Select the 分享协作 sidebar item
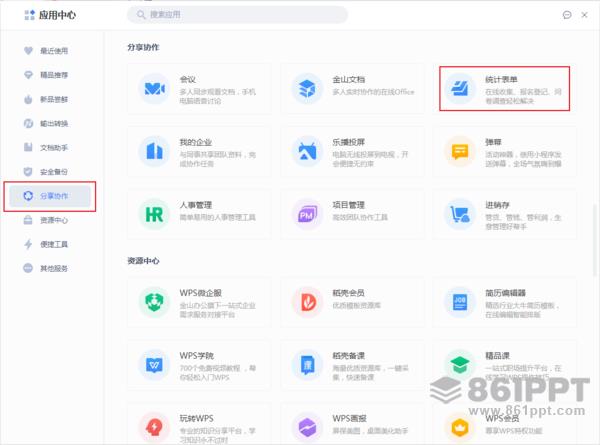 tap(50, 196)
